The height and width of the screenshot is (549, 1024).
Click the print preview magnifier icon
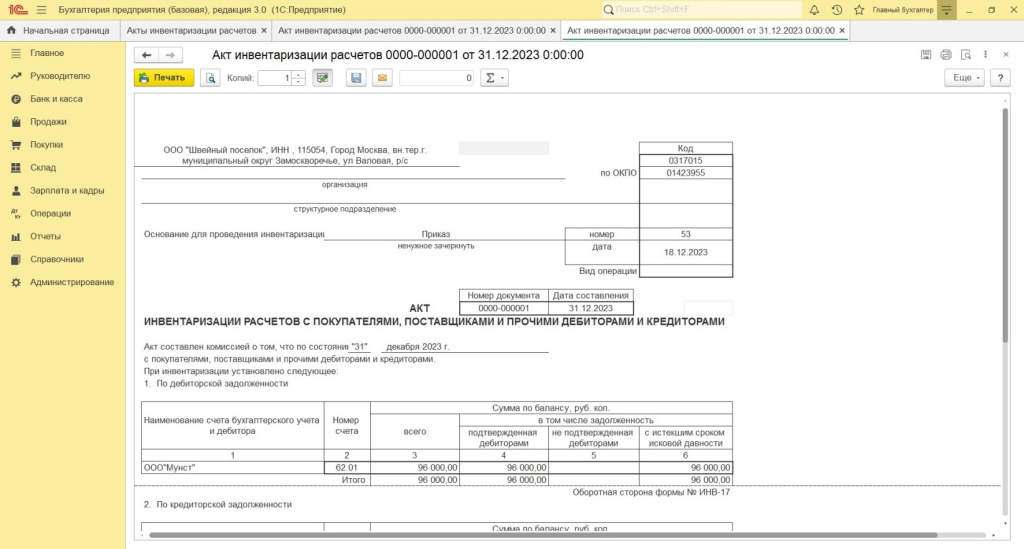click(210, 78)
